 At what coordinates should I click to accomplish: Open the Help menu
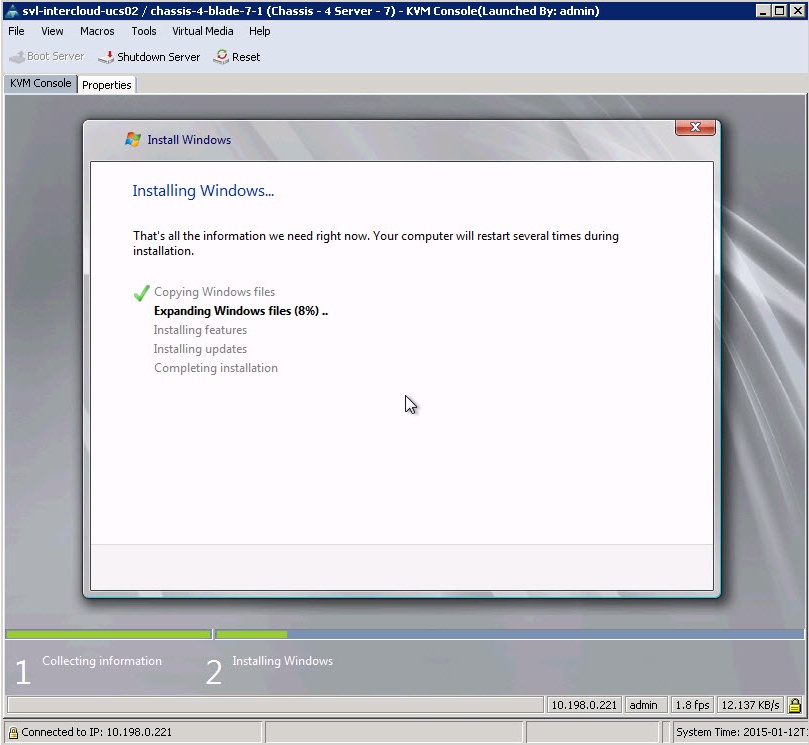coord(260,31)
